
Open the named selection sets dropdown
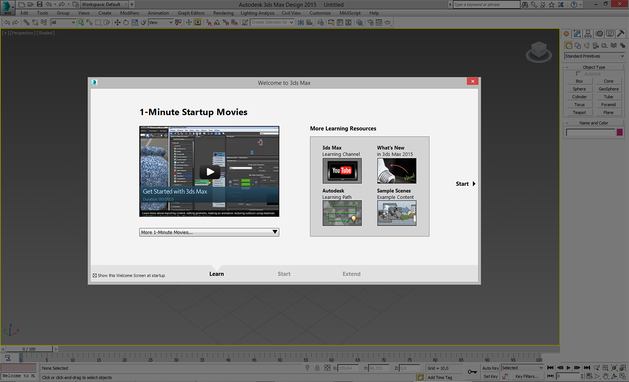coord(272,22)
